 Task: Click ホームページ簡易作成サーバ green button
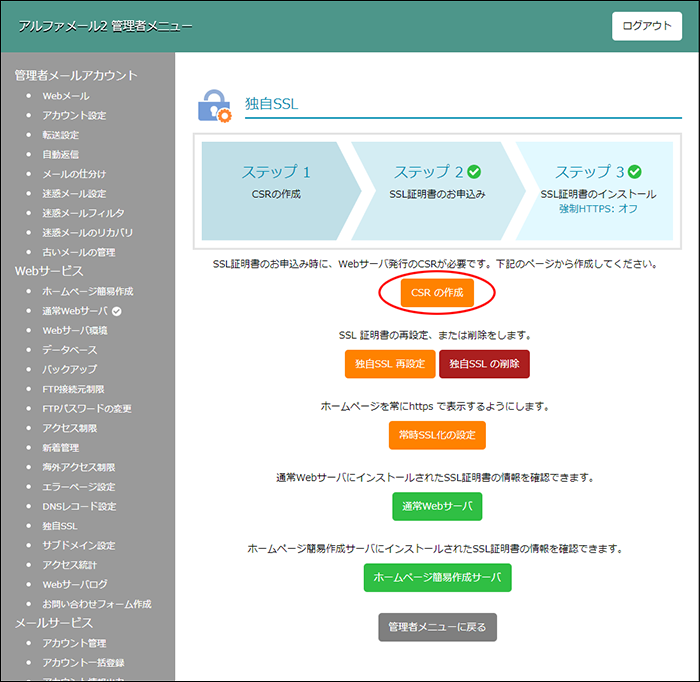[438, 578]
